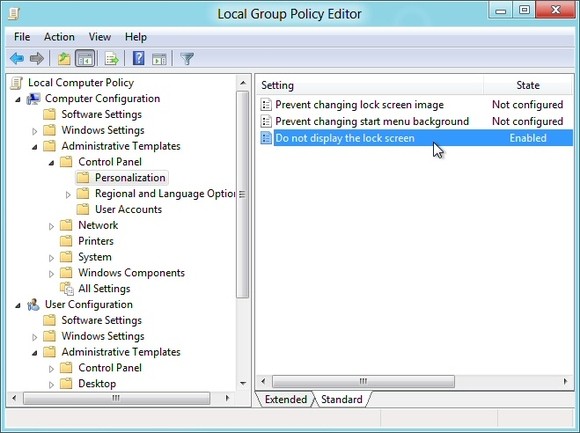Expand the Windows Components node
The width and height of the screenshot is (580, 433).
coord(51,274)
